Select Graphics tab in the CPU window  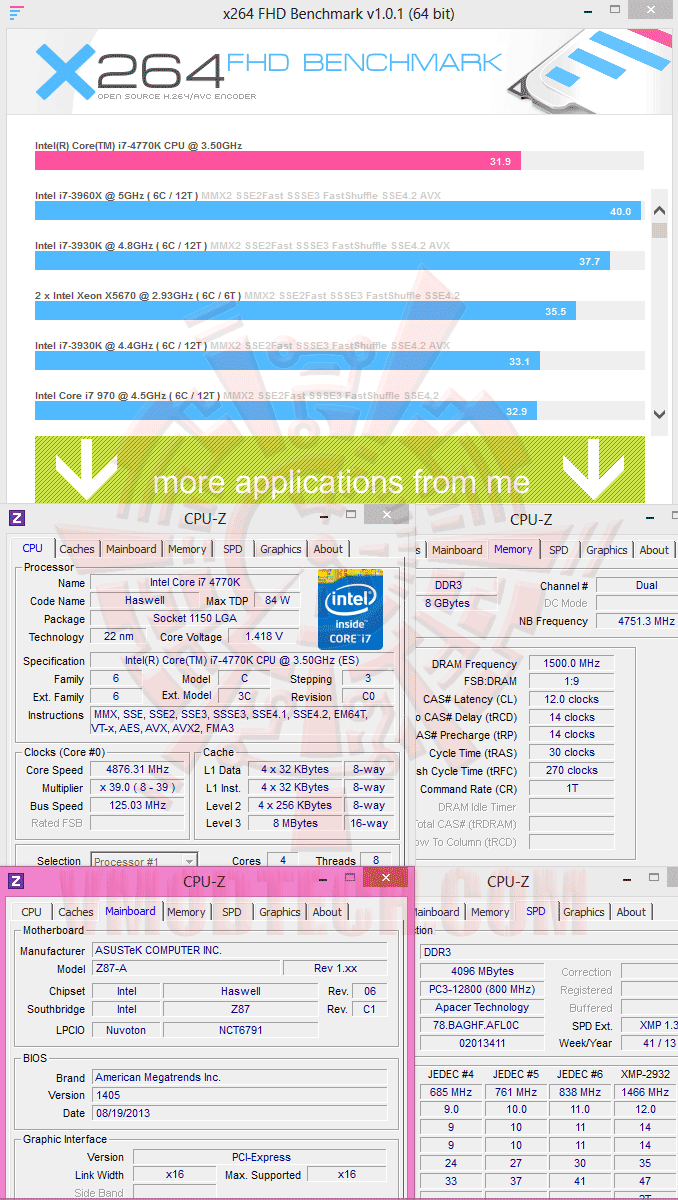click(281, 549)
